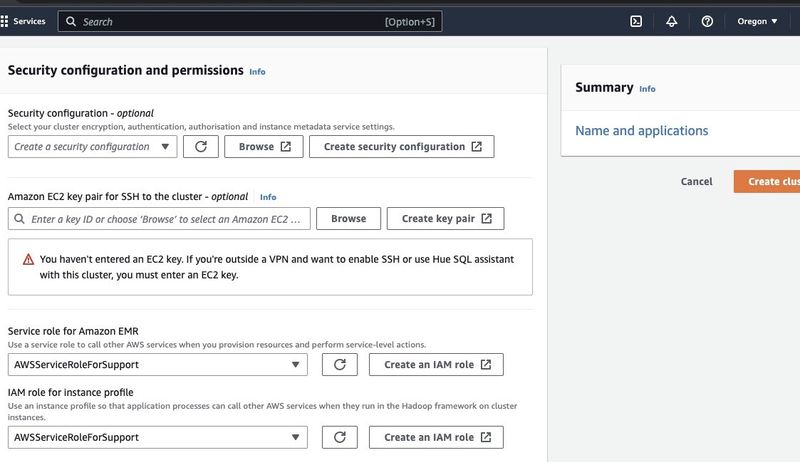
Task: Launch CloudShell from the top bar
Action: (x=636, y=21)
